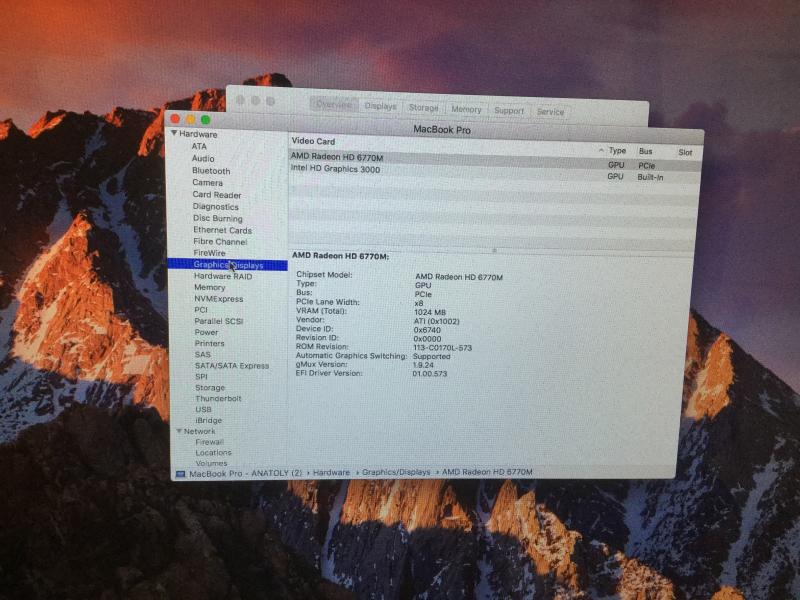Select Volumes under Network

point(211,463)
